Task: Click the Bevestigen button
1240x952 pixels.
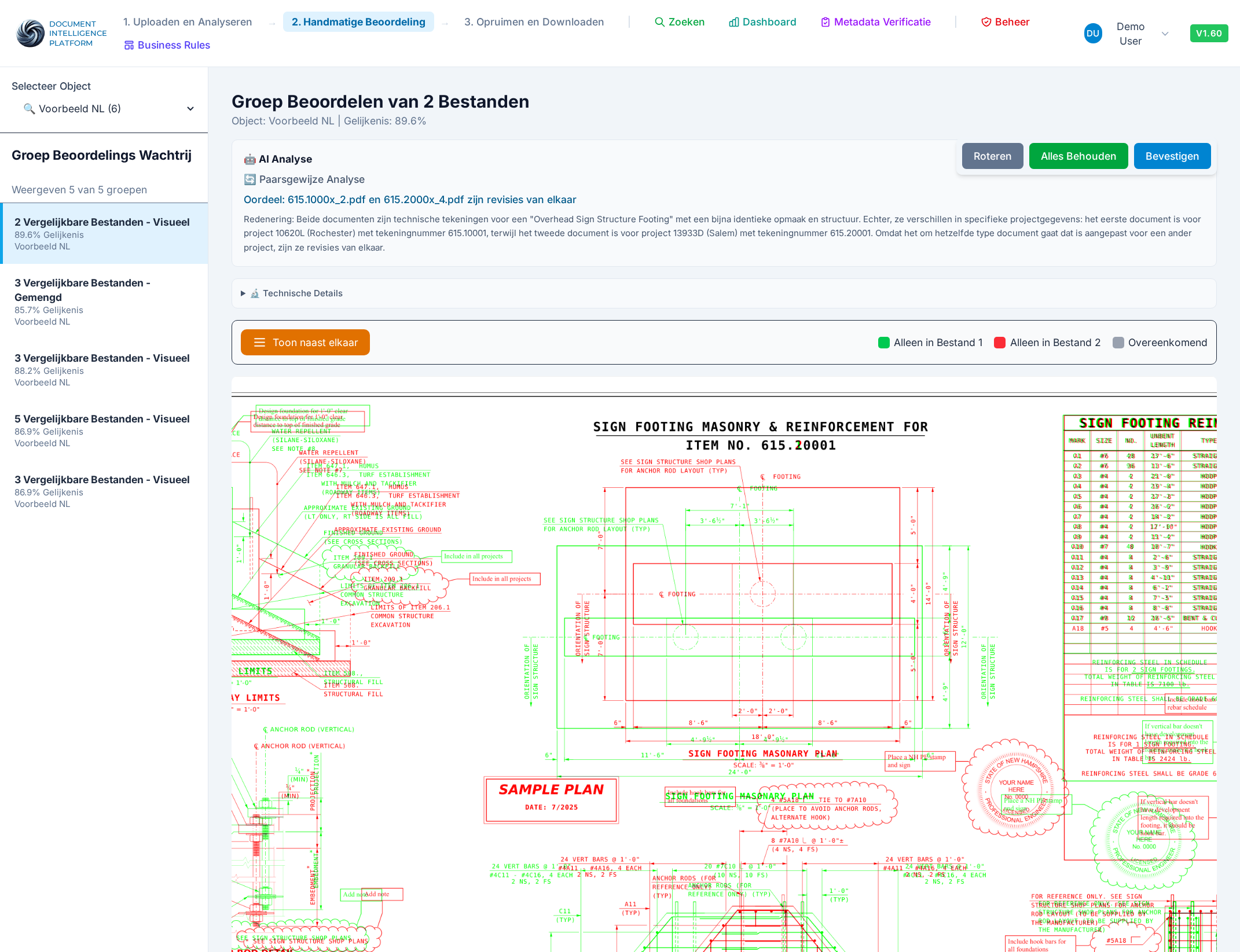Action: click(x=1172, y=156)
